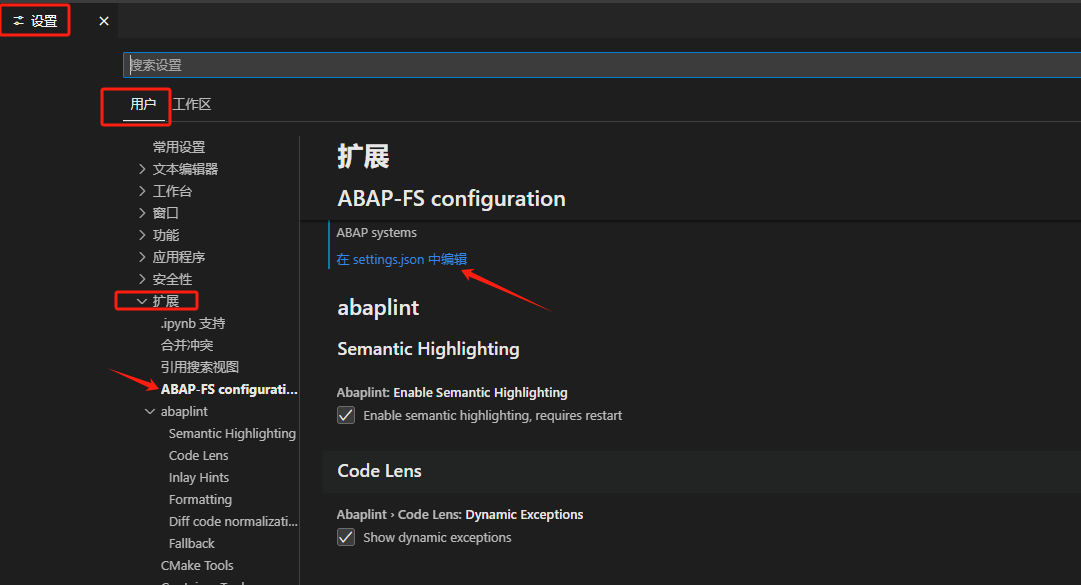
Task: Open 应用程序 settings category
Action: point(179,257)
